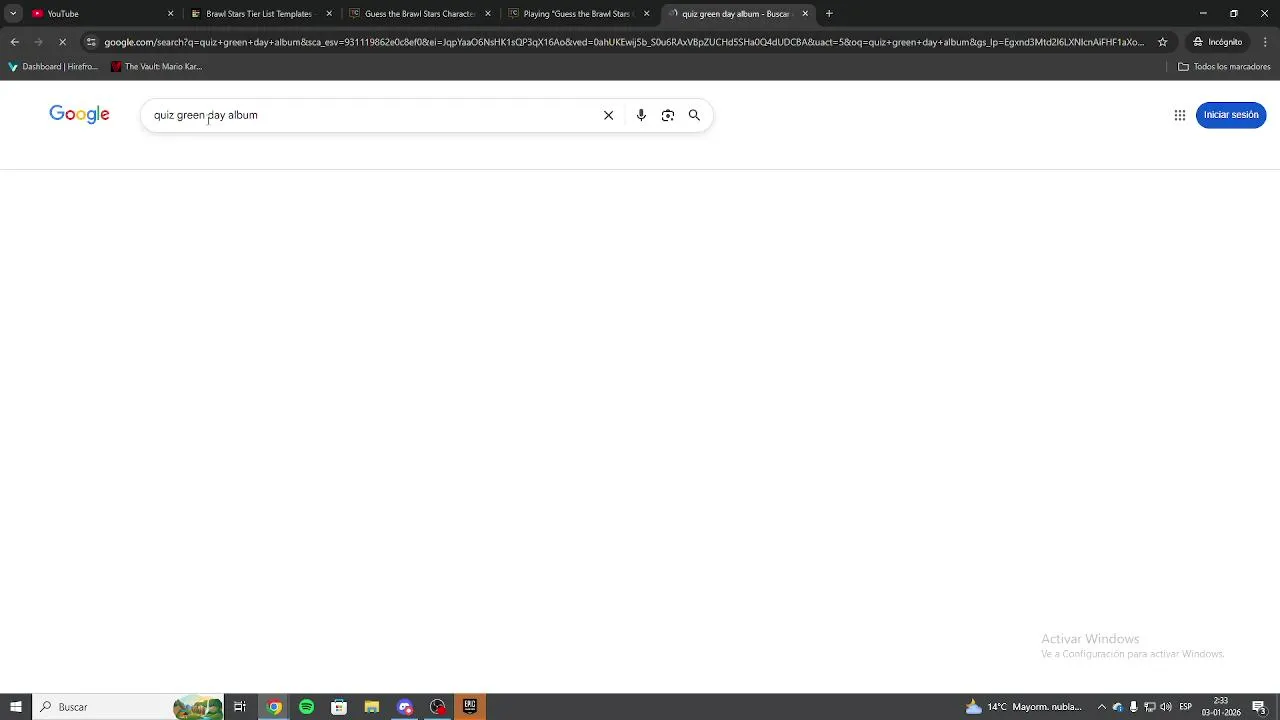Screen dimensions: 1280x720
Task: Open a new browser tab
Action: pyautogui.click(x=829, y=14)
